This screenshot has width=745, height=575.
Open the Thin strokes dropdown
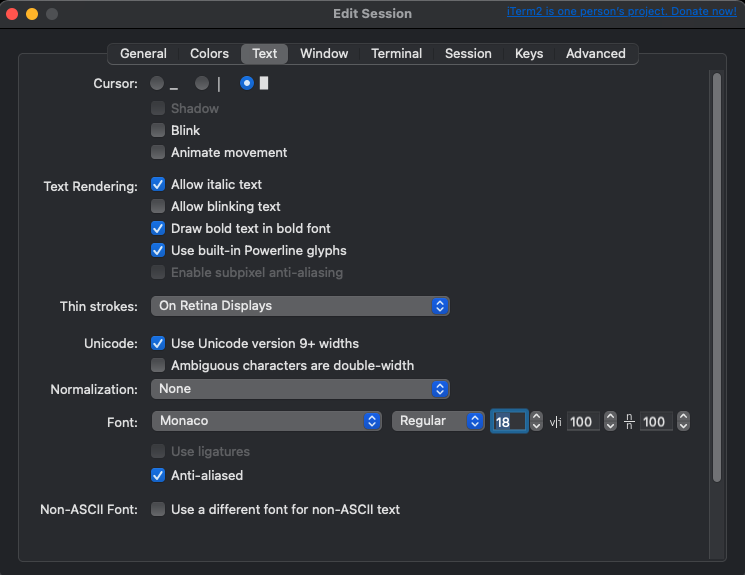coord(300,305)
